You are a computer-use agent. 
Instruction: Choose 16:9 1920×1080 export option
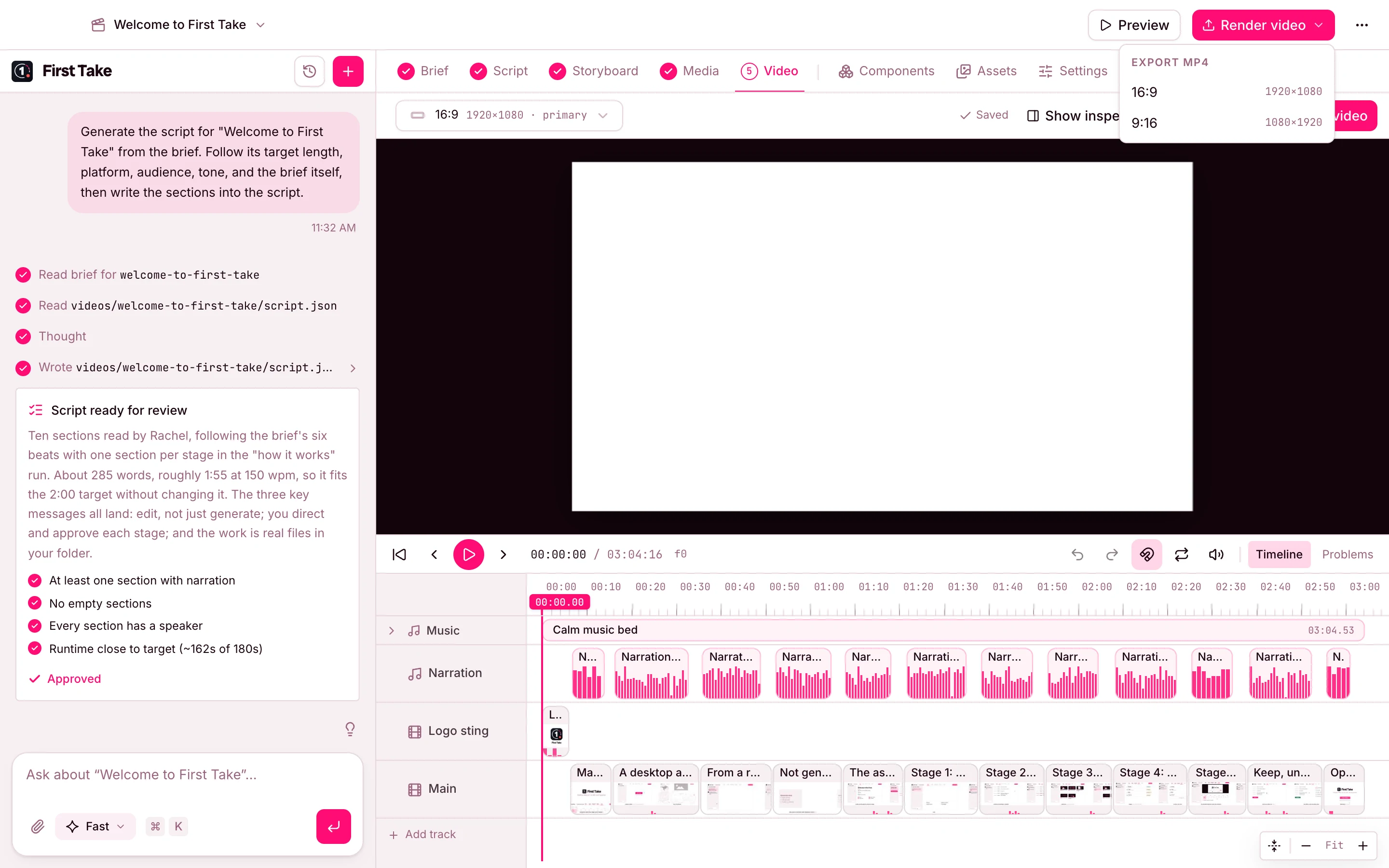coord(1226,92)
